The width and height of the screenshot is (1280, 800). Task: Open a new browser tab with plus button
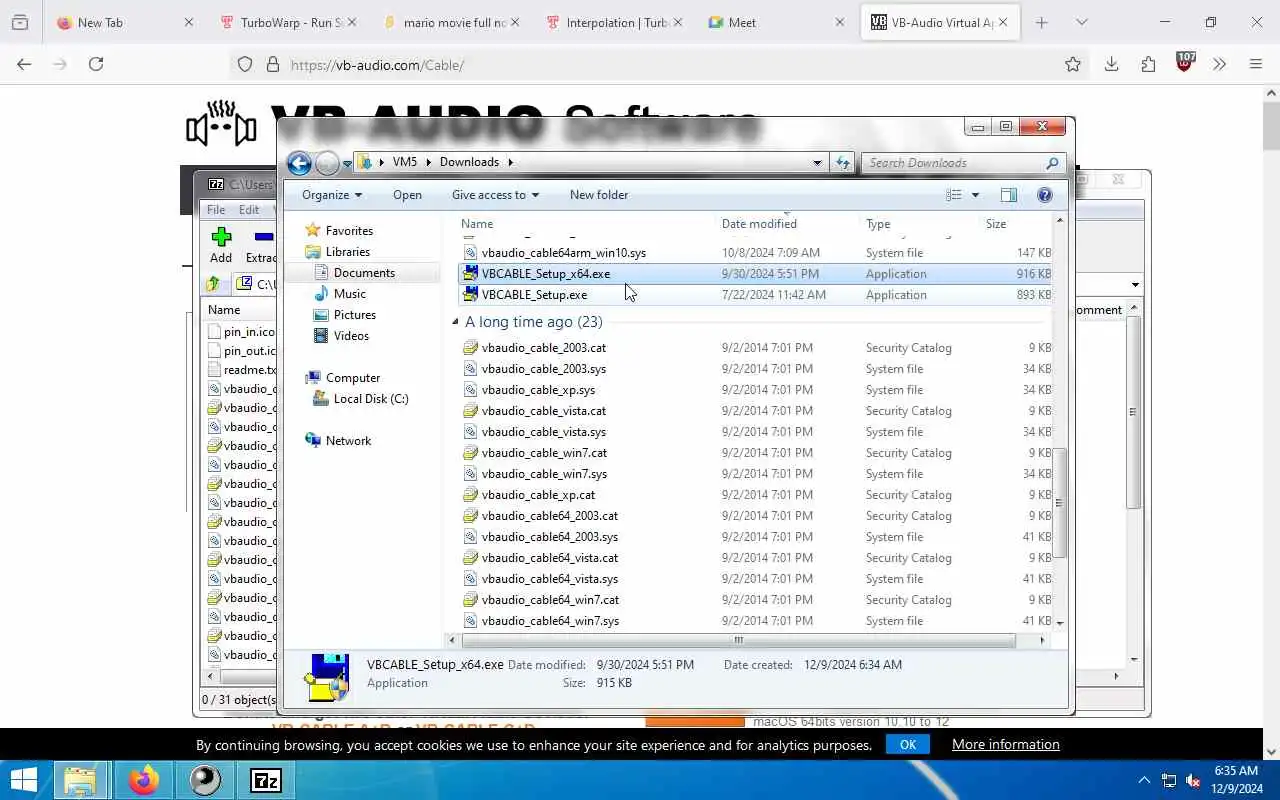[1042, 22]
